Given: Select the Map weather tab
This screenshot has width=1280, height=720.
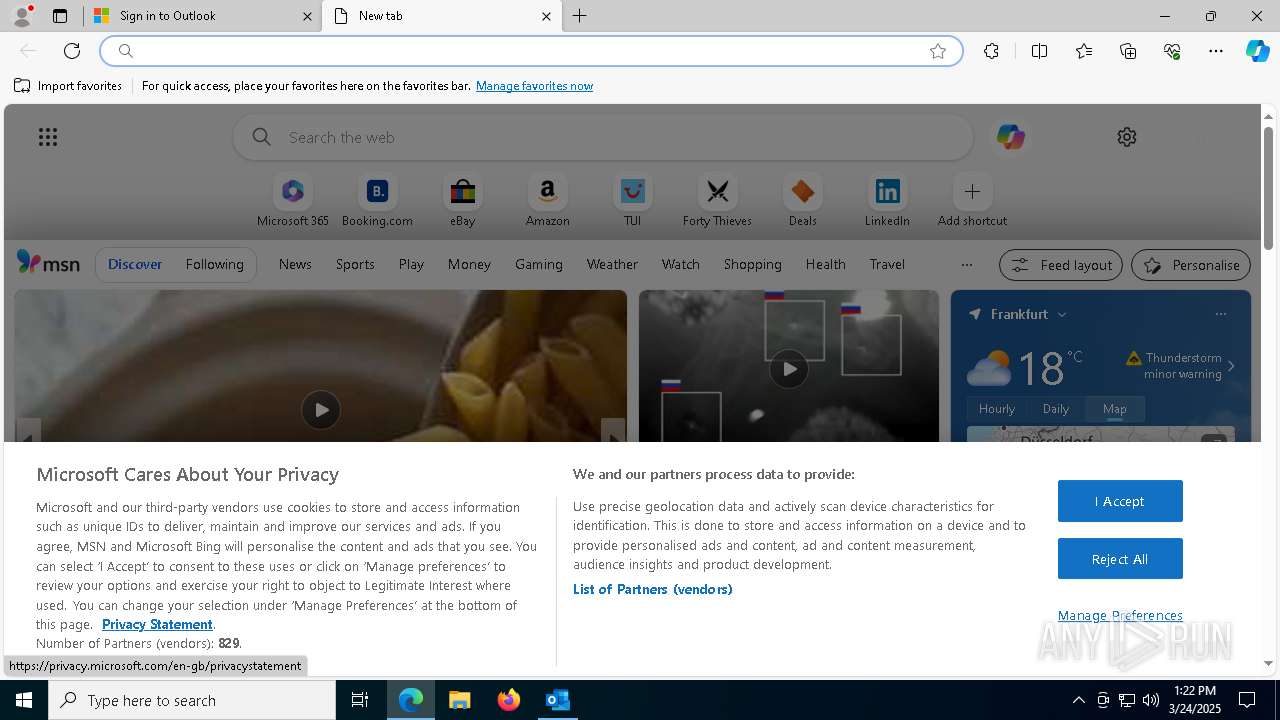Looking at the screenshot, I should 1114,409.
